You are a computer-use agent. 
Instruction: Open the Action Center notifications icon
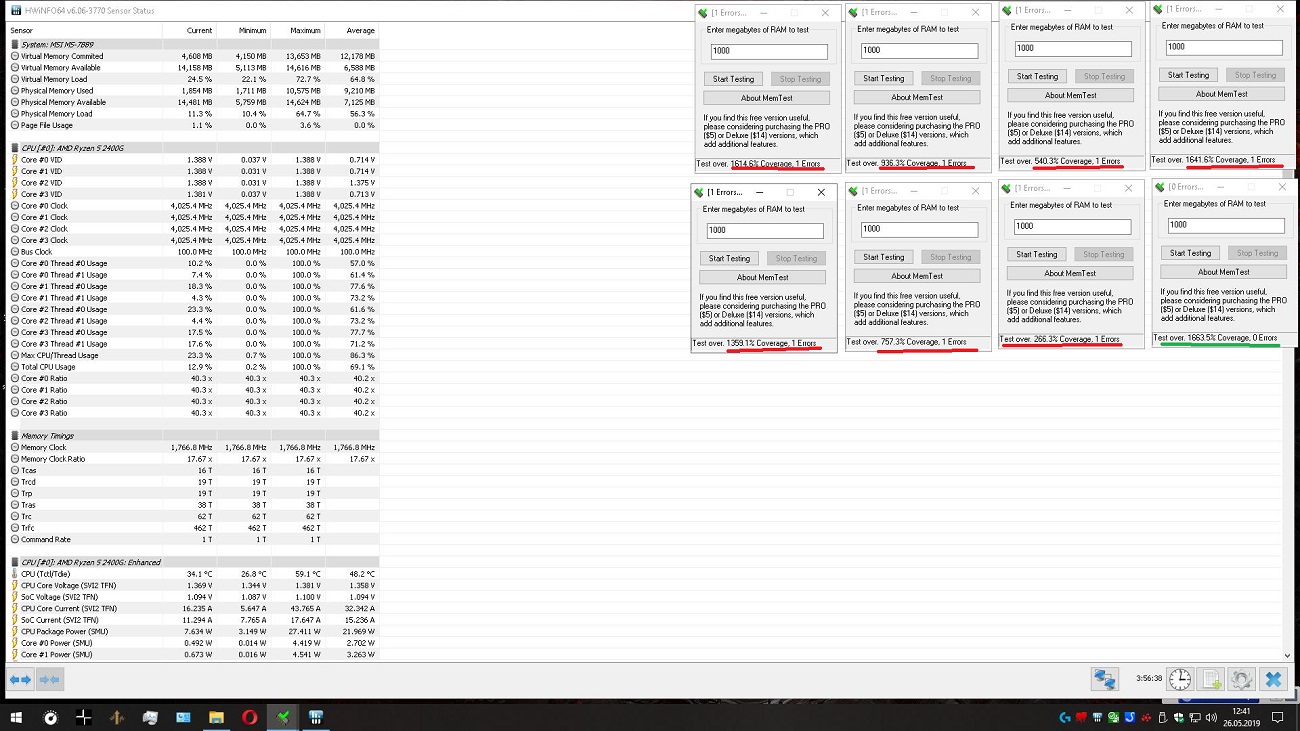pyautogui.click(x=1277, y=717)
